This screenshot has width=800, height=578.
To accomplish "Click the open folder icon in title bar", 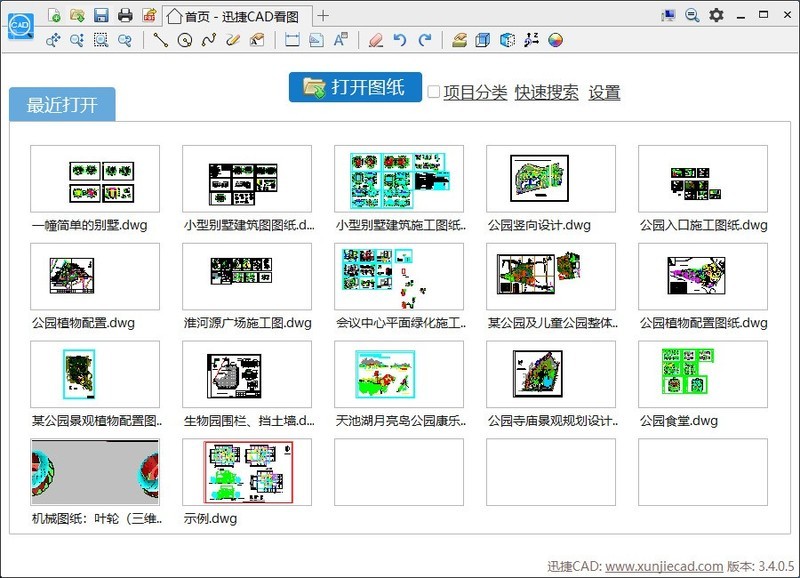I will (78, 15).
